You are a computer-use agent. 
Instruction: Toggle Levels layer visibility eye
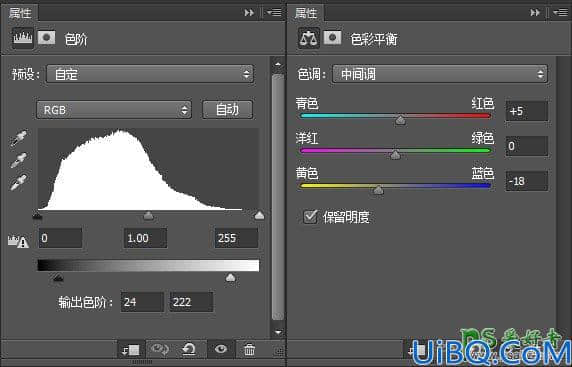[221, 349]
